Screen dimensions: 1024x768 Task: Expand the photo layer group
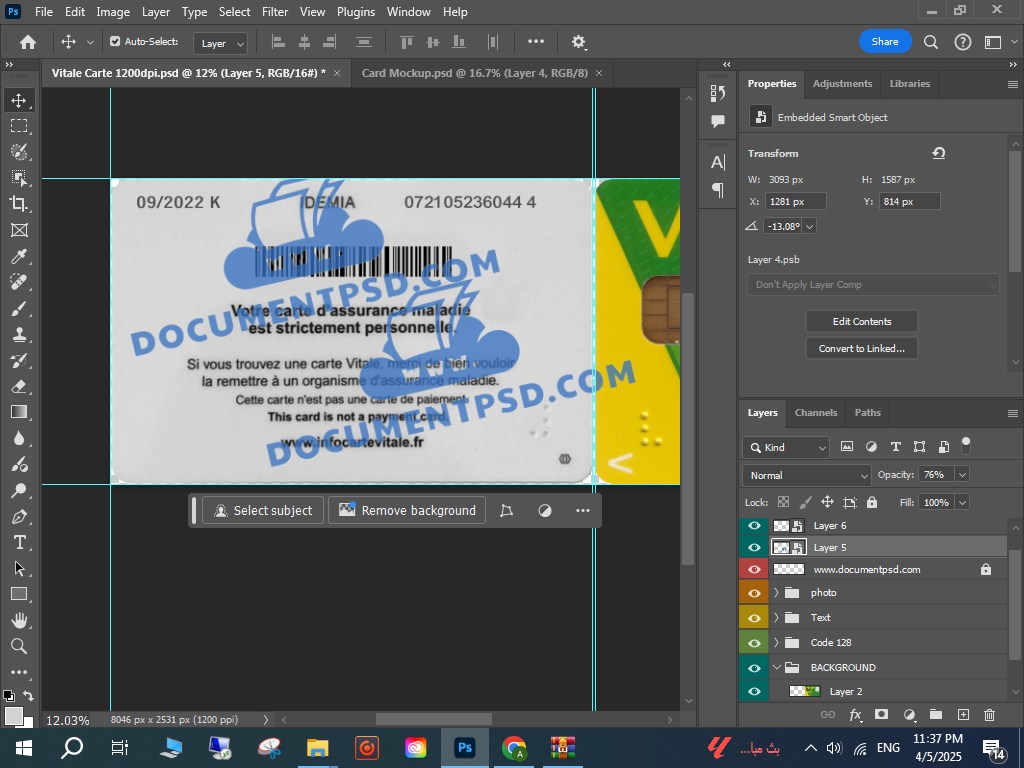pyautogui.click(x=776, y=593)
